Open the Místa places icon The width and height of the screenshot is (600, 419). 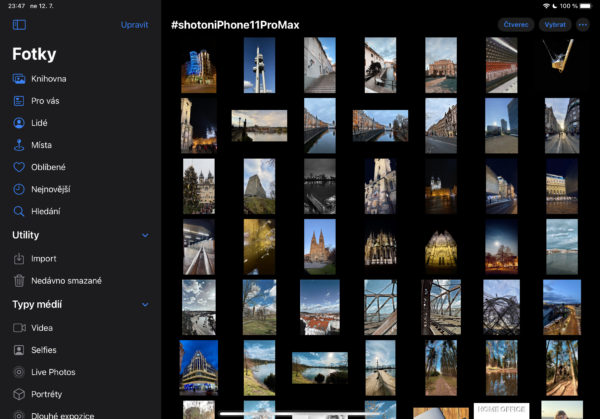coord(19,145)
